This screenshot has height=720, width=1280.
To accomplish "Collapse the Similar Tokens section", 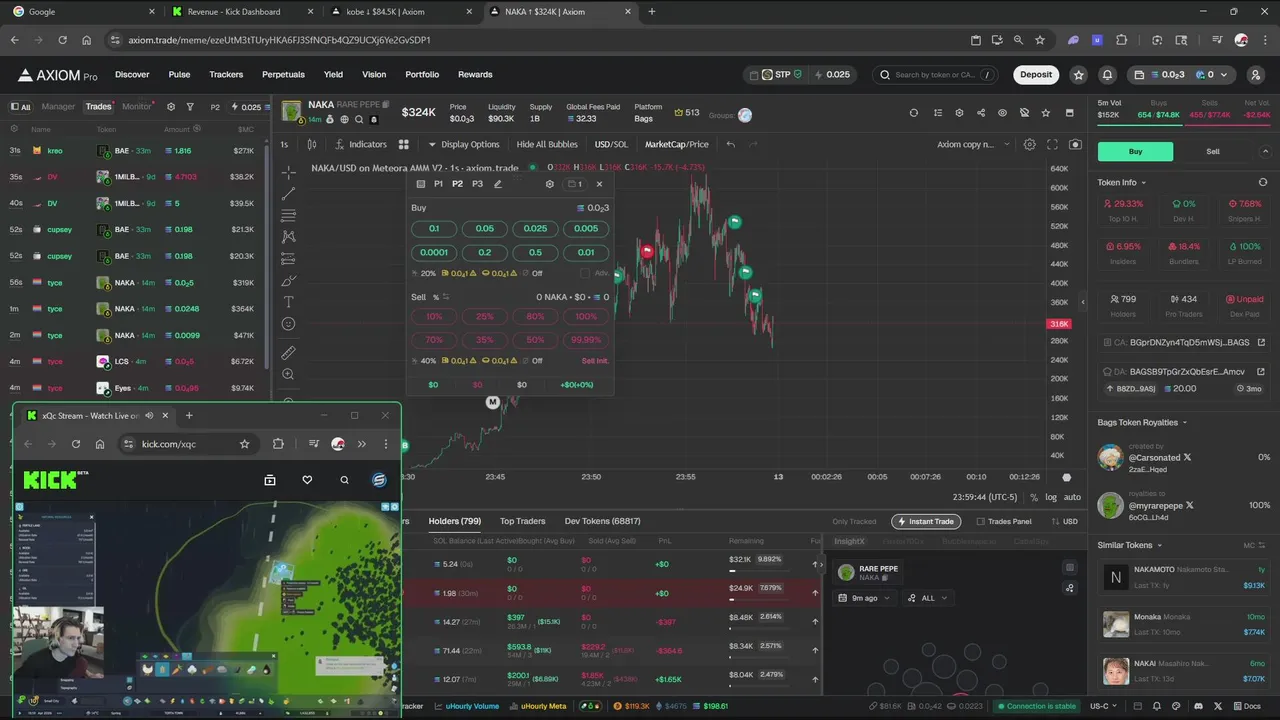I will coord(1130,545).
